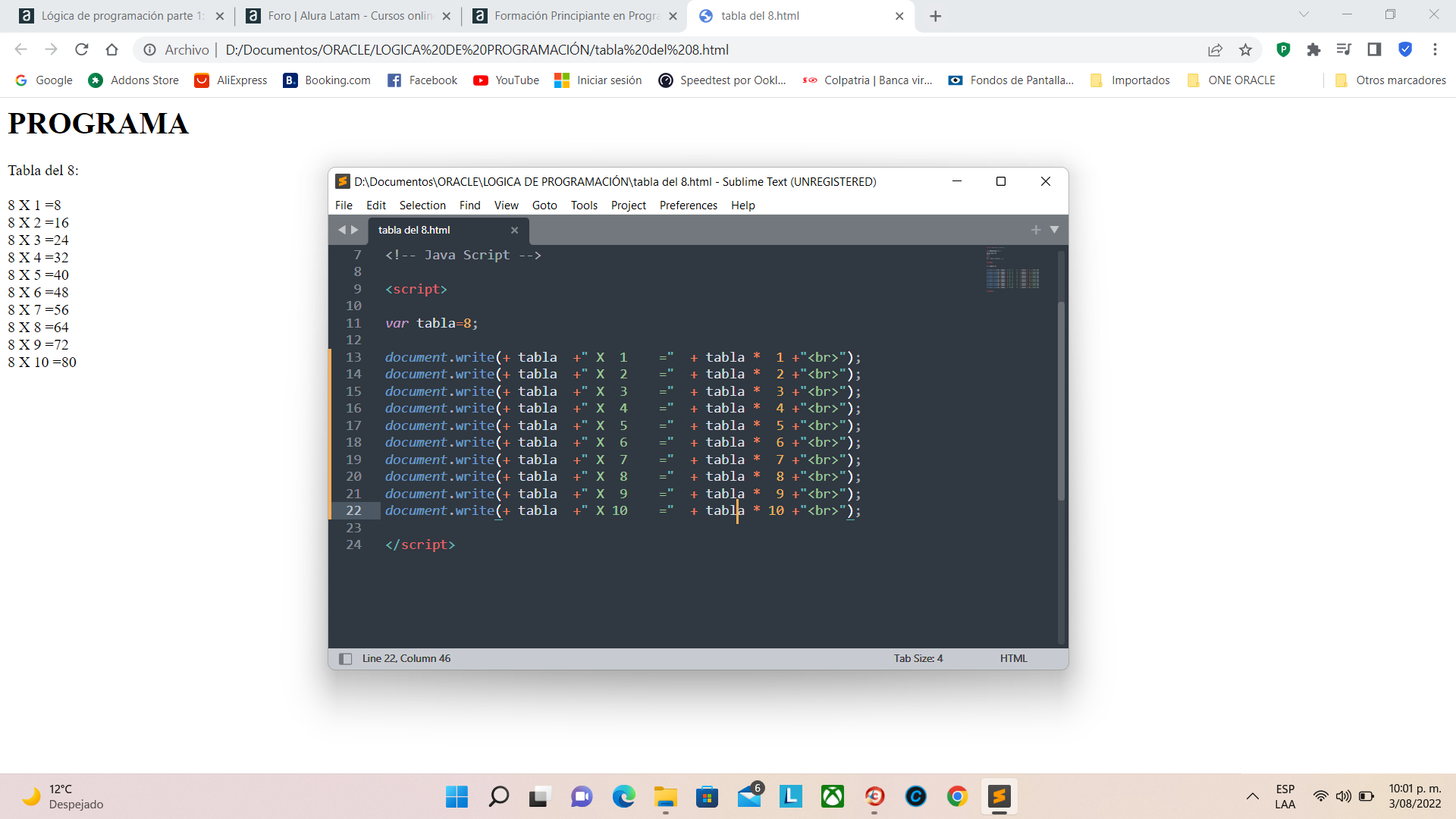The height and width of the screenshot is (819, 1456).
Task: Switch to 'Lógica de programación parte 1' tab
Action: (121, 16)
